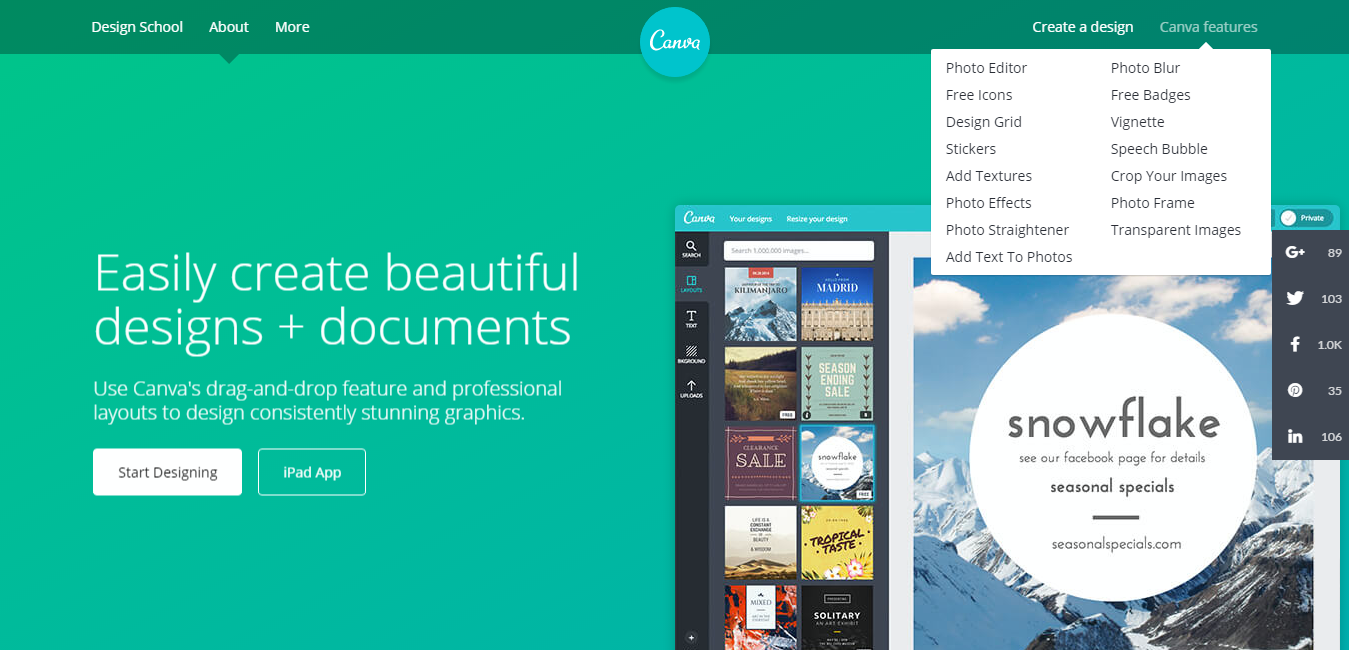Open the Bkground tool in the editor sidebar

[x=691, y=354]
